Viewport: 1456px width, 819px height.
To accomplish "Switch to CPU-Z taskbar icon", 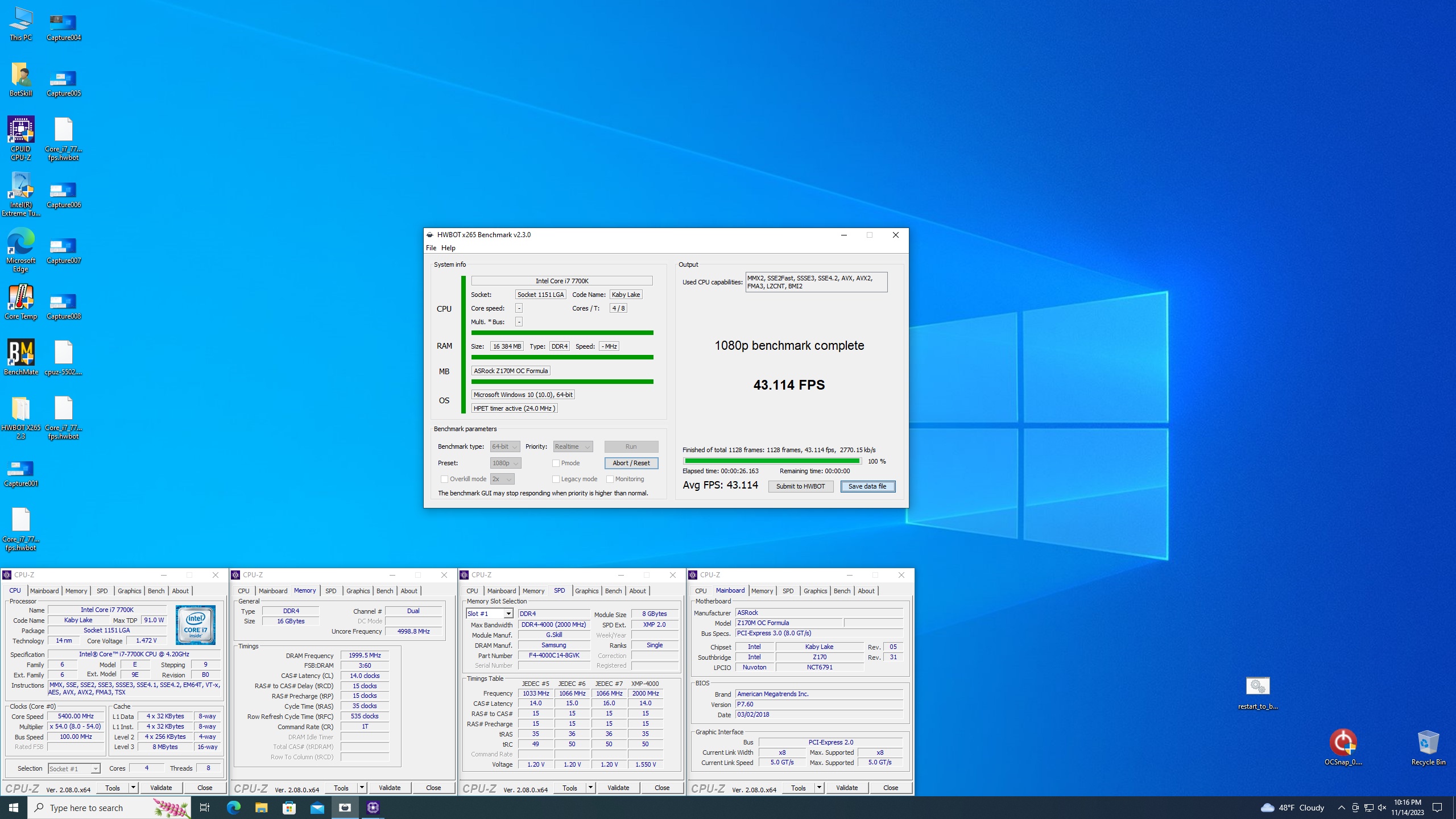I will (373, 808).
